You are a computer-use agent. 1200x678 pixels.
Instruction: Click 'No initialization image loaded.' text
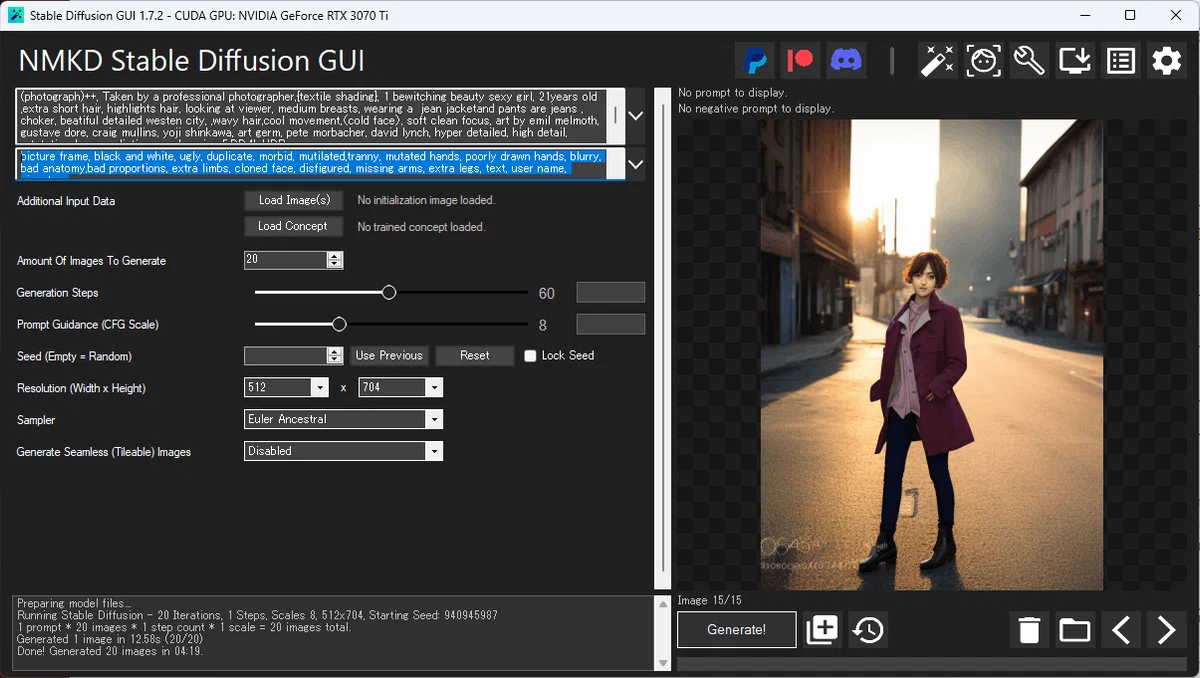[426, 200]
